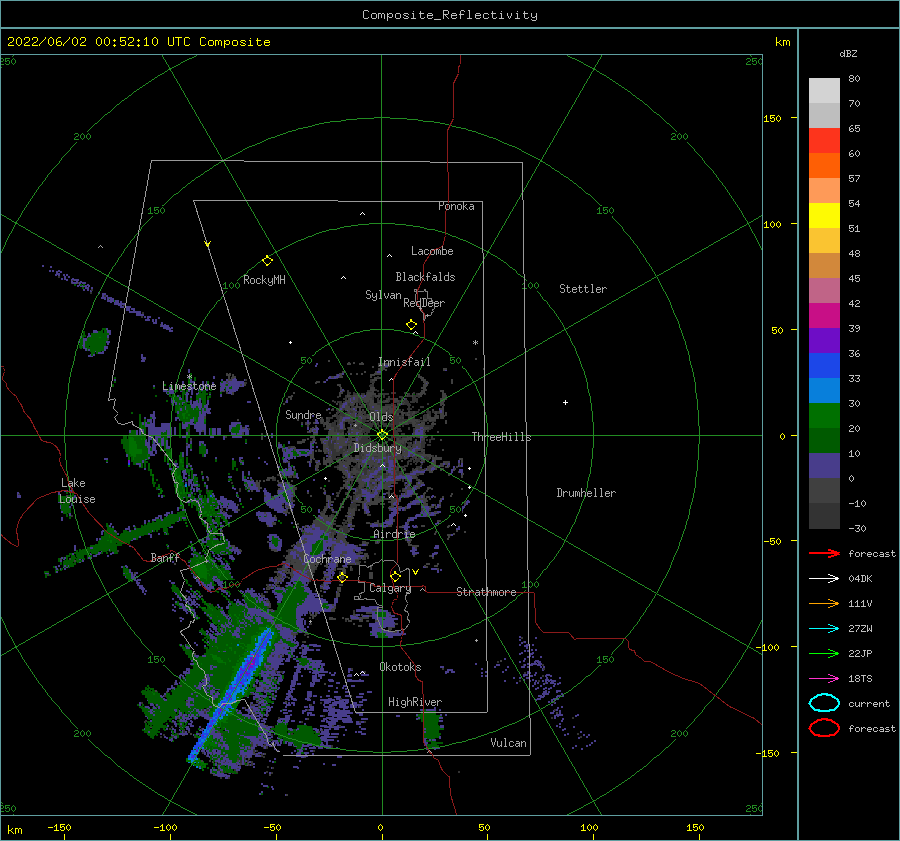Click the asterisk marker above Limestone
Viewport: 900px width, 841px height.
189,377
